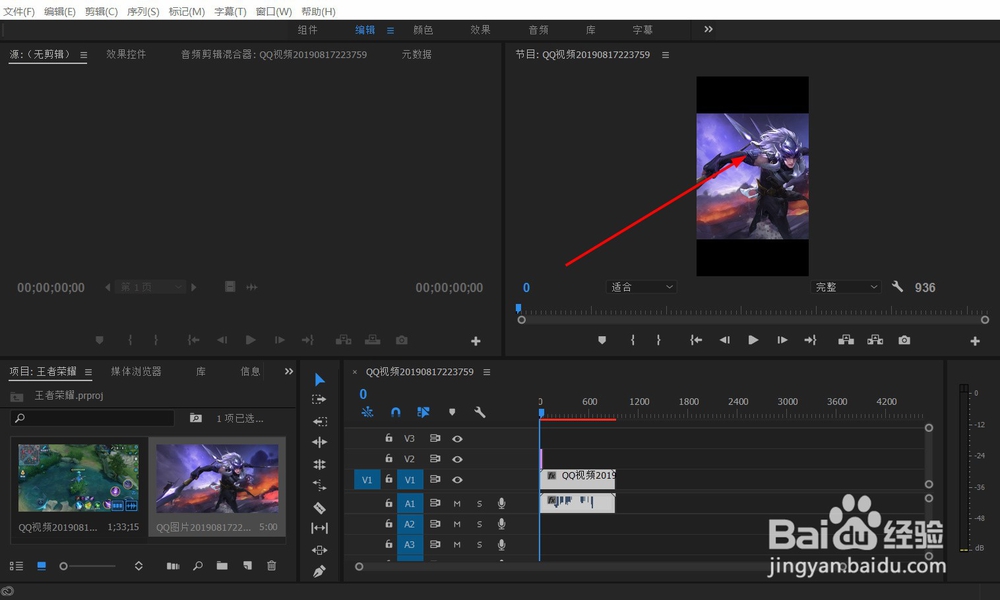Add marker in timeline panel
1000x600 pixels.
click(x=452, y=412)
